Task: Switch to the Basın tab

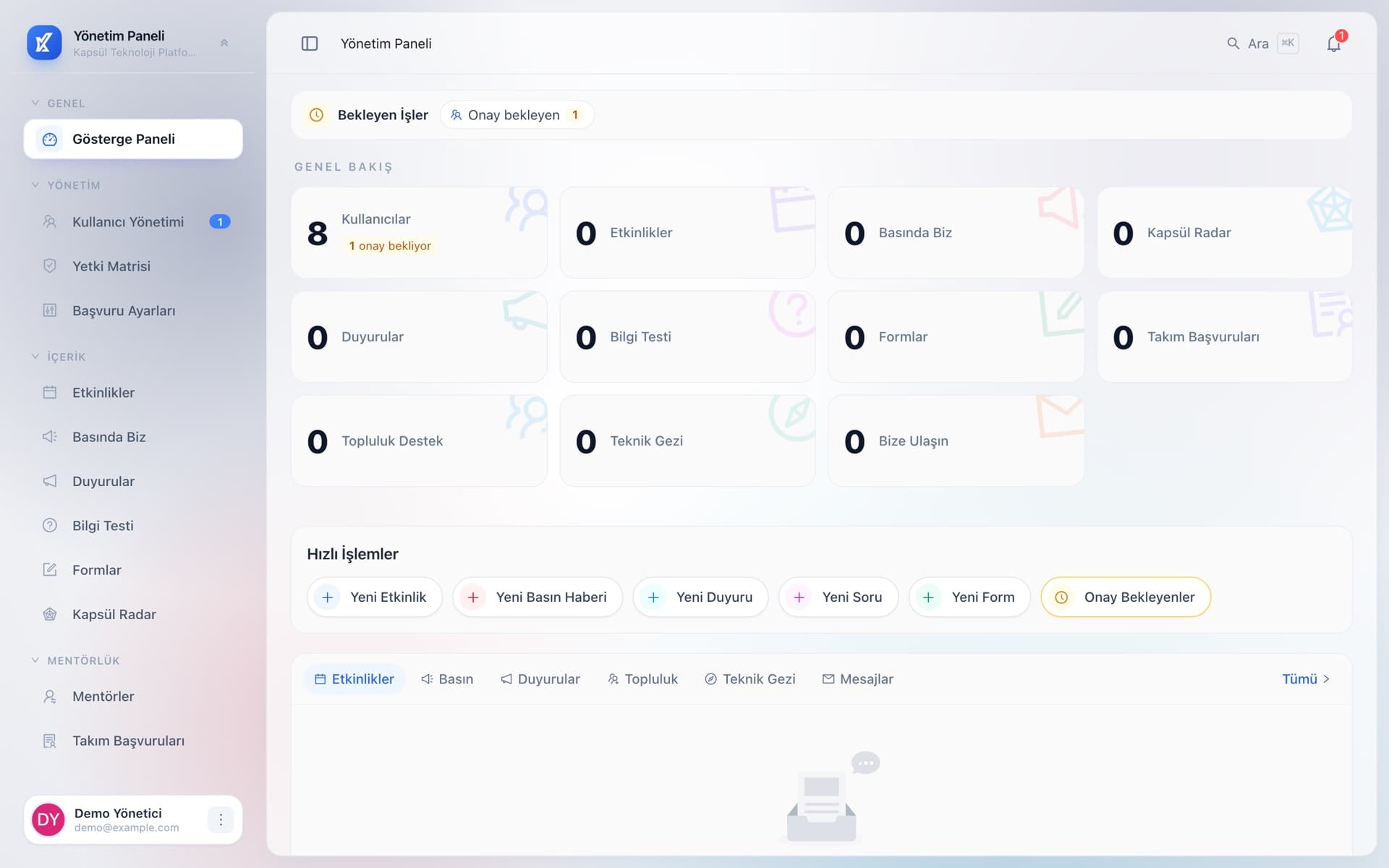Action: click(447, 679)
